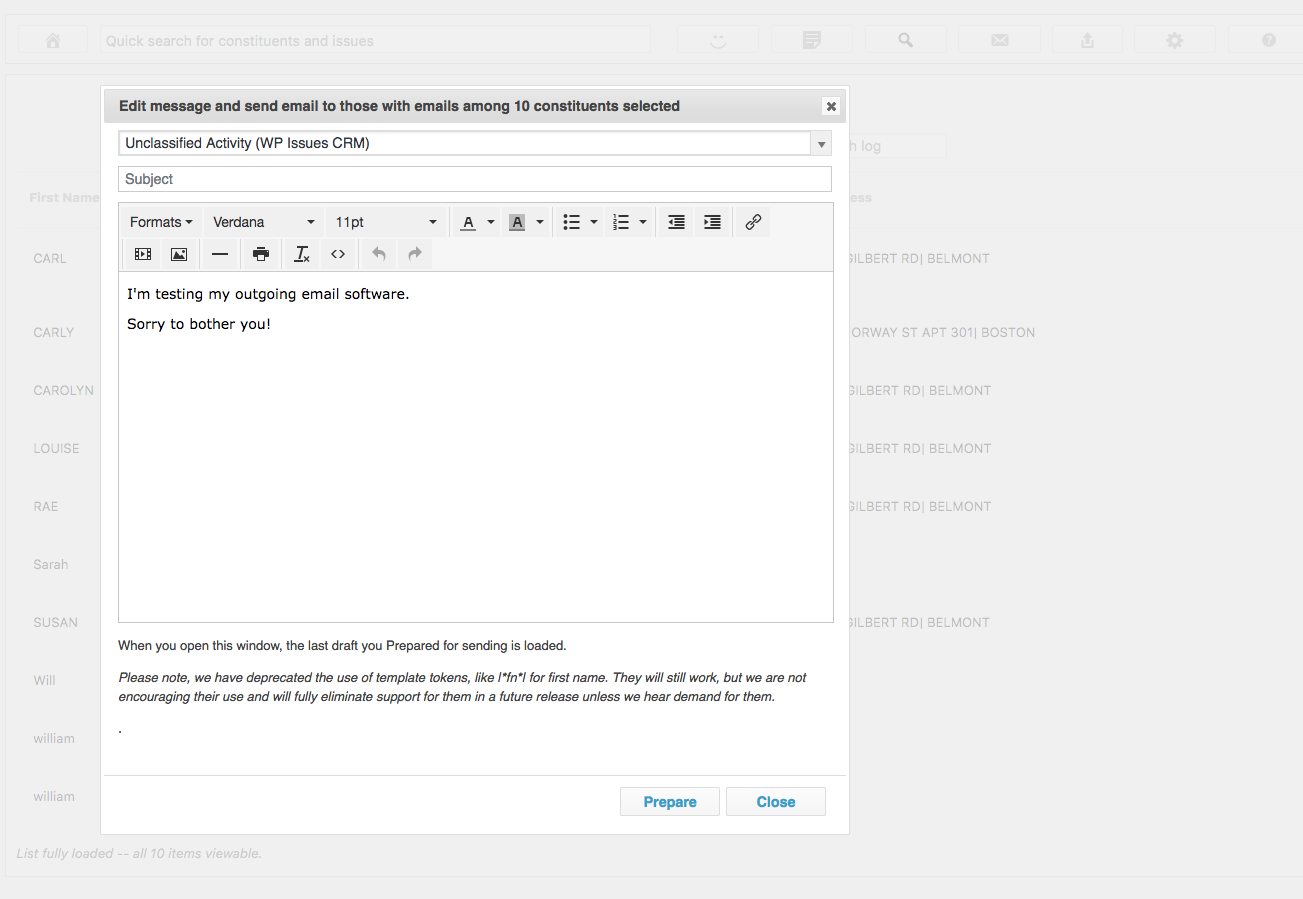The image size is (1303, 899).
Task: Select the Sarah row in constituent list
Action: (x=51, y=564)
